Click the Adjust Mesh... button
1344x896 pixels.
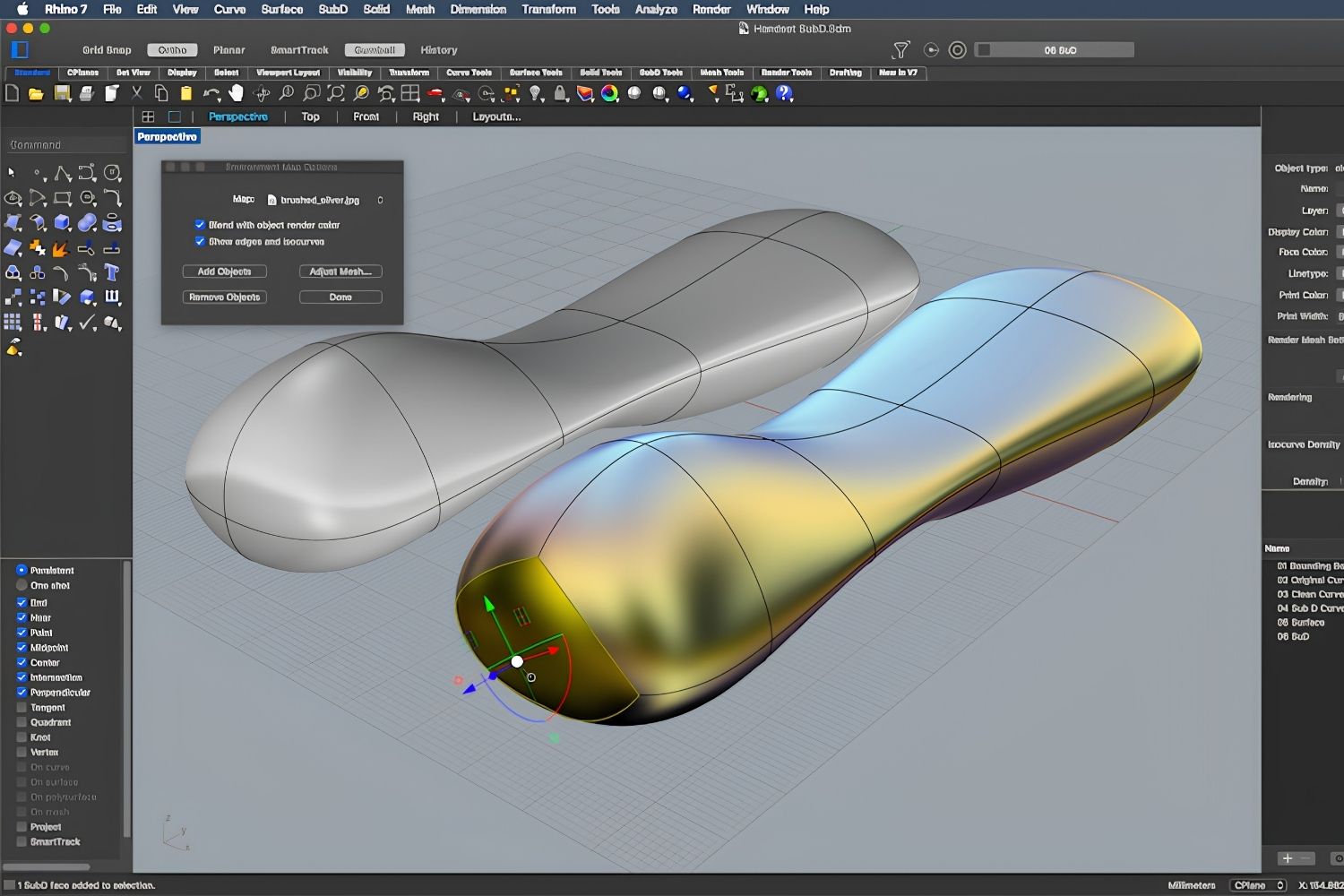340,271
